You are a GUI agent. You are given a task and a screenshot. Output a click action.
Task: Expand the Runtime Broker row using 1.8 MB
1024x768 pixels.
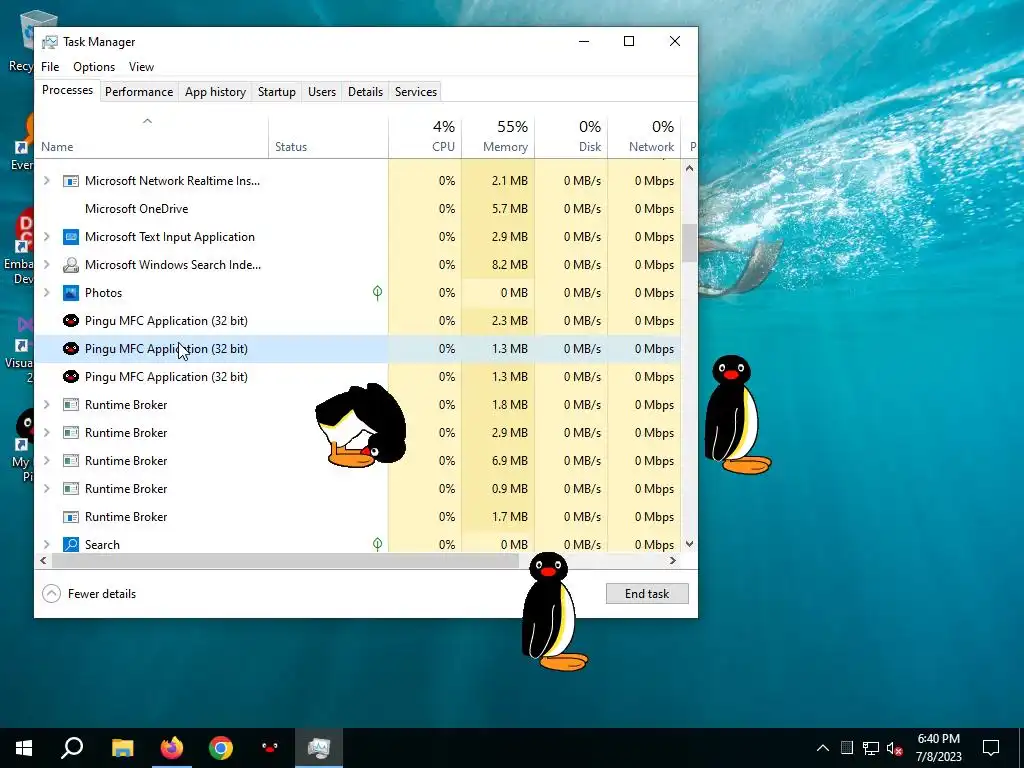[46, 404]
